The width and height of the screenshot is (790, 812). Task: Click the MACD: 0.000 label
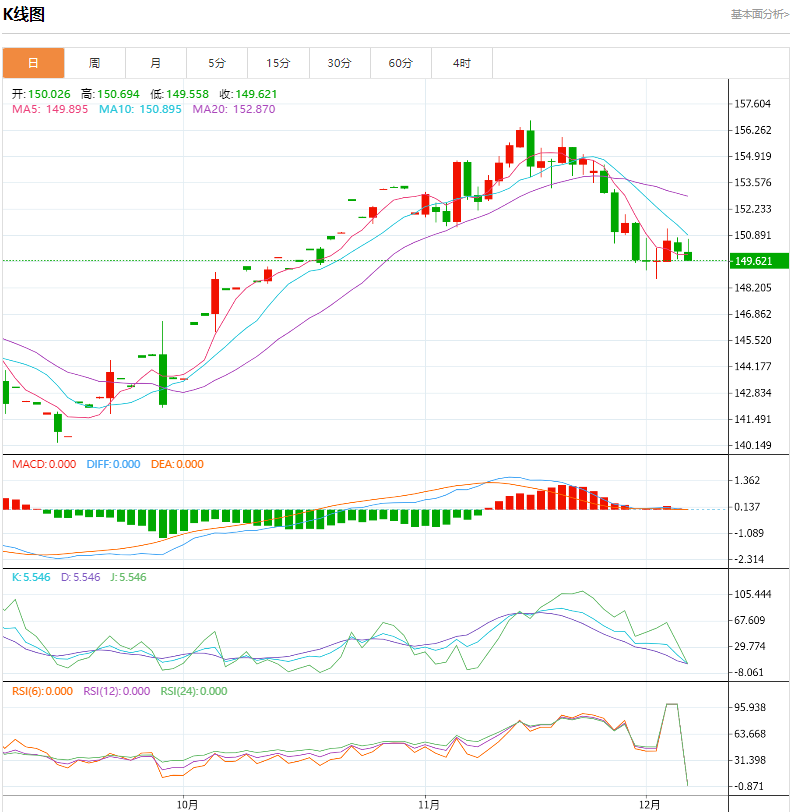[44, 465]
